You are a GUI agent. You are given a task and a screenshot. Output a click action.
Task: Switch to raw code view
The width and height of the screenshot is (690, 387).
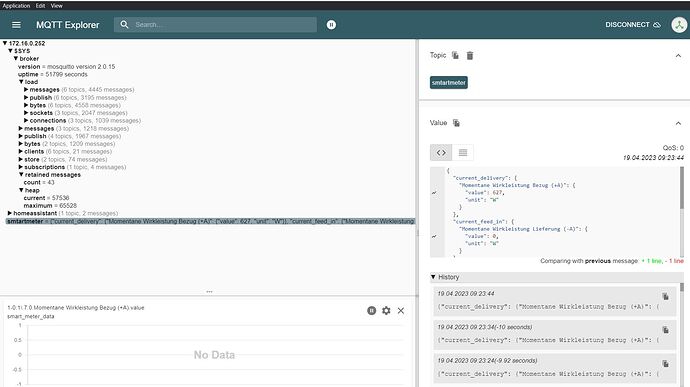[x=441, y=153]
